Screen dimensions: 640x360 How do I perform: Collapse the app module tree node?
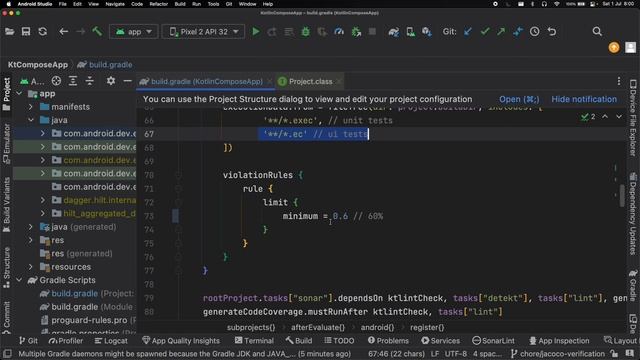(19, 94)
